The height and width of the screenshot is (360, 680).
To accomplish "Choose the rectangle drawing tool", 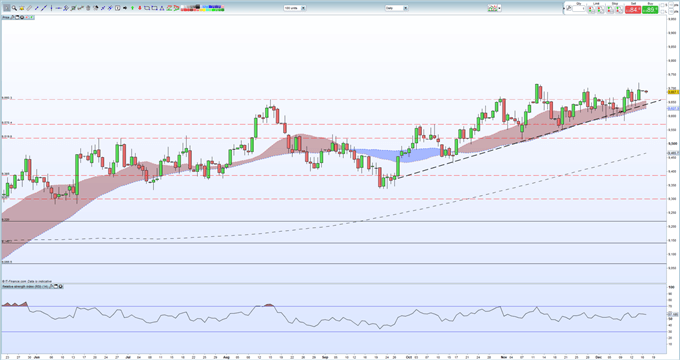I will coord(147,8).
